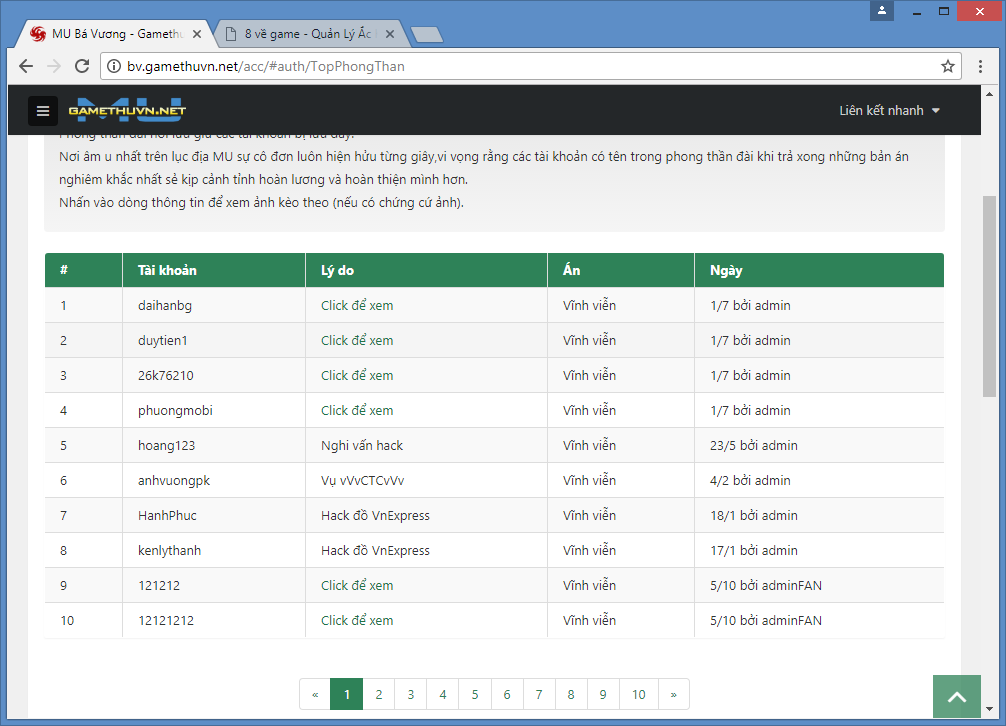Go to pagination page 2

tap(378, 694)
